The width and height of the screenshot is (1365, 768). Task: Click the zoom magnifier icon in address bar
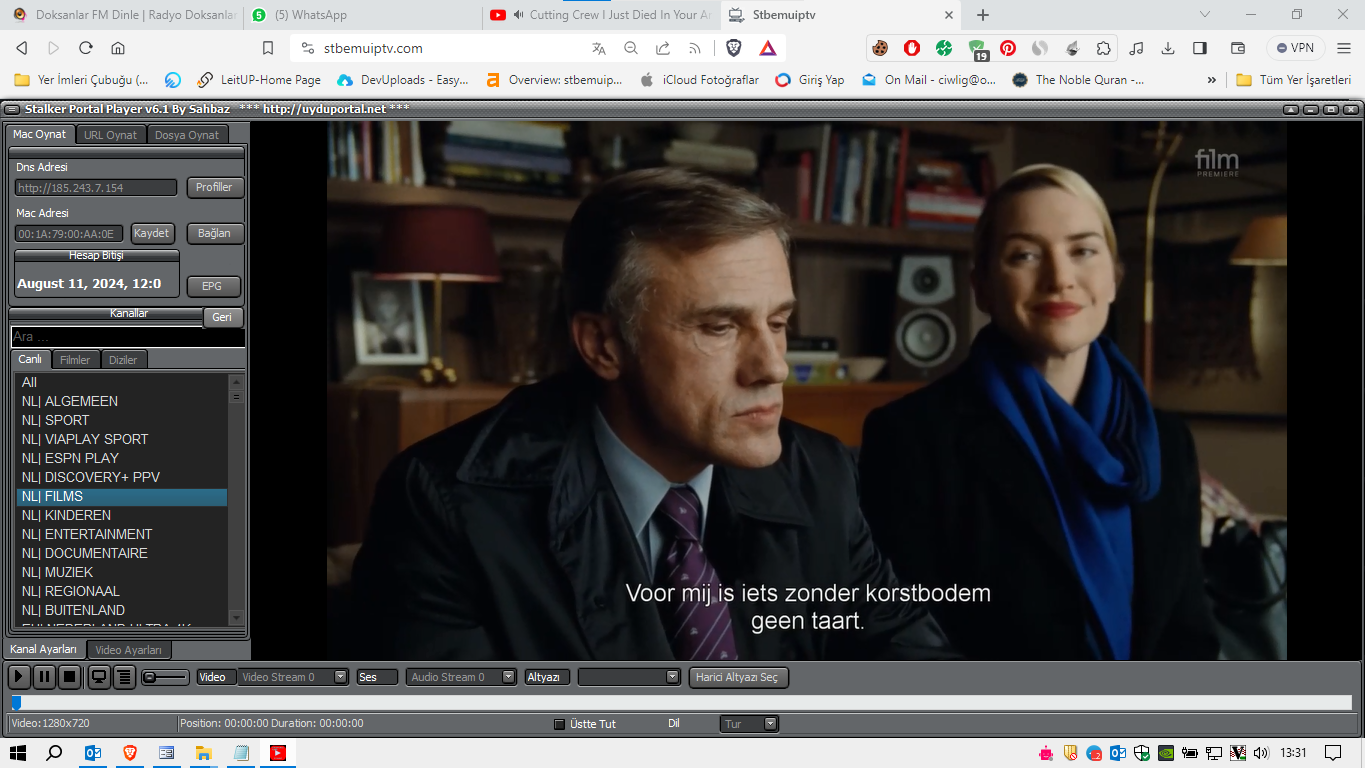tap(631, 48)
